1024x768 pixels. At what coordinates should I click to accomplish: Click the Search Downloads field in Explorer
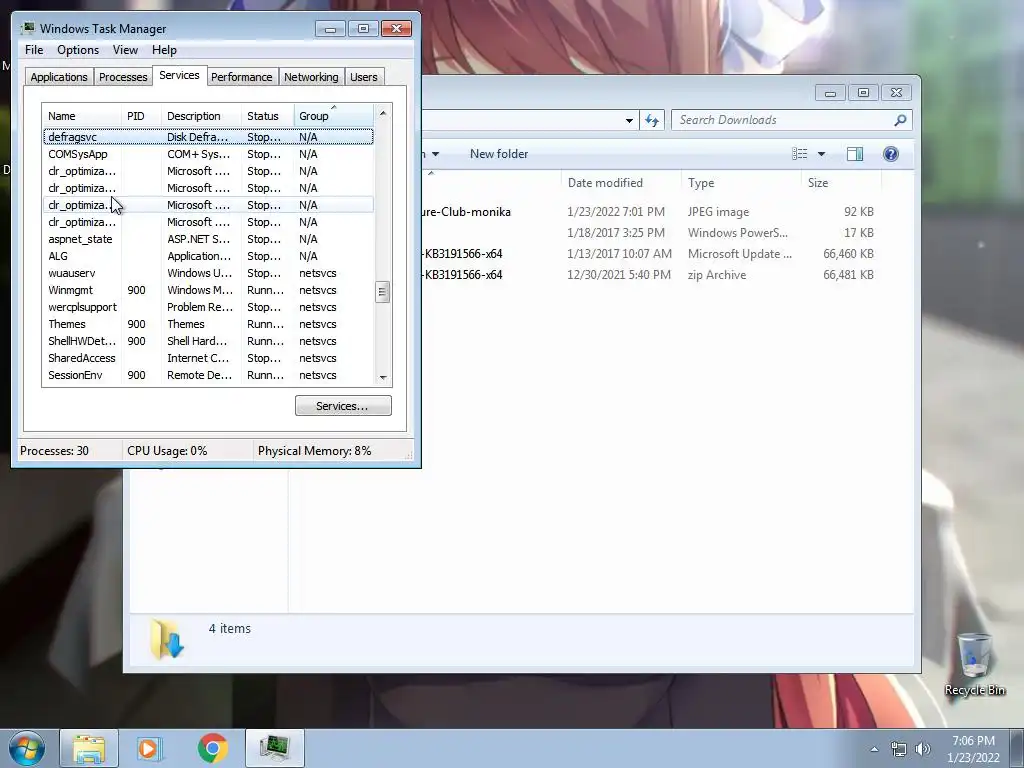(784, 120)
